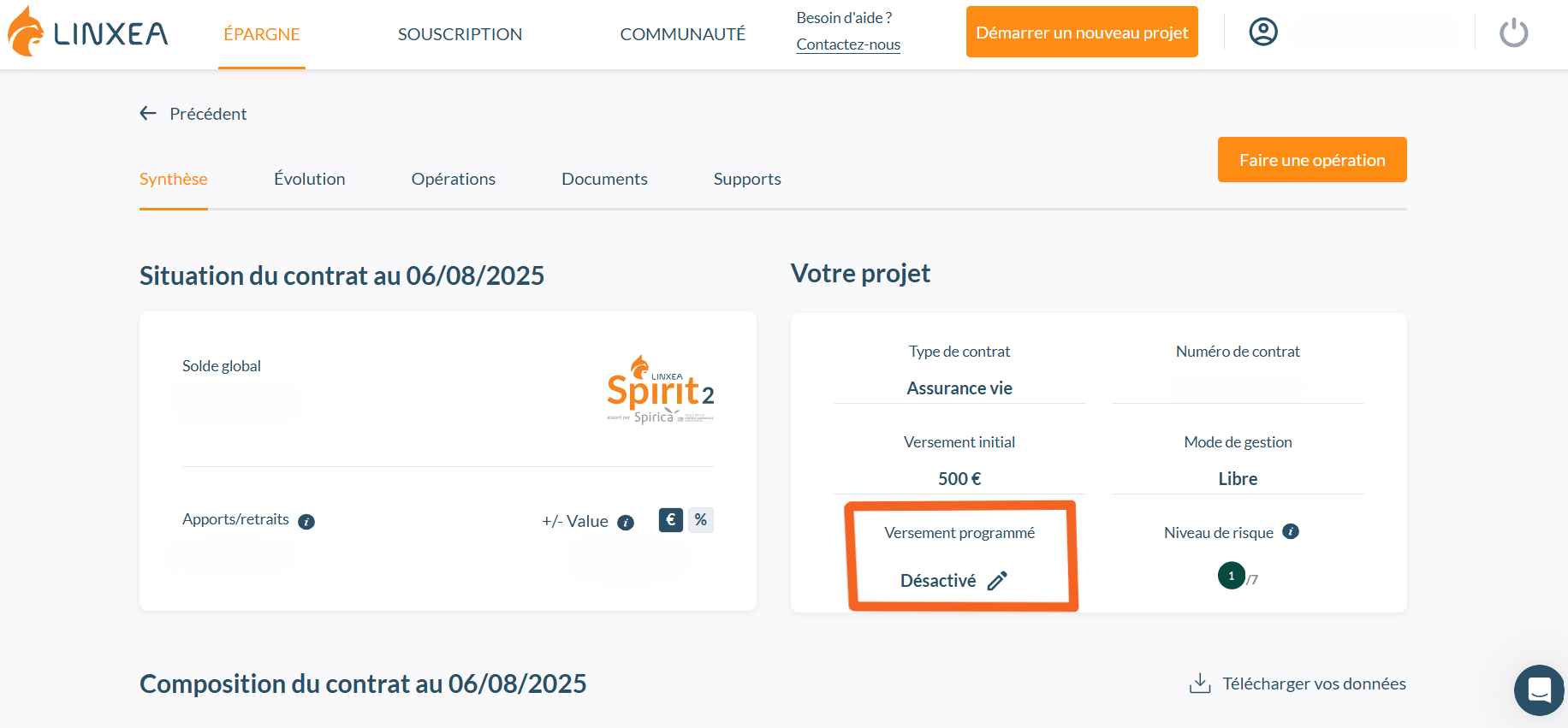Switch value display to euros

tap(671, 519)
